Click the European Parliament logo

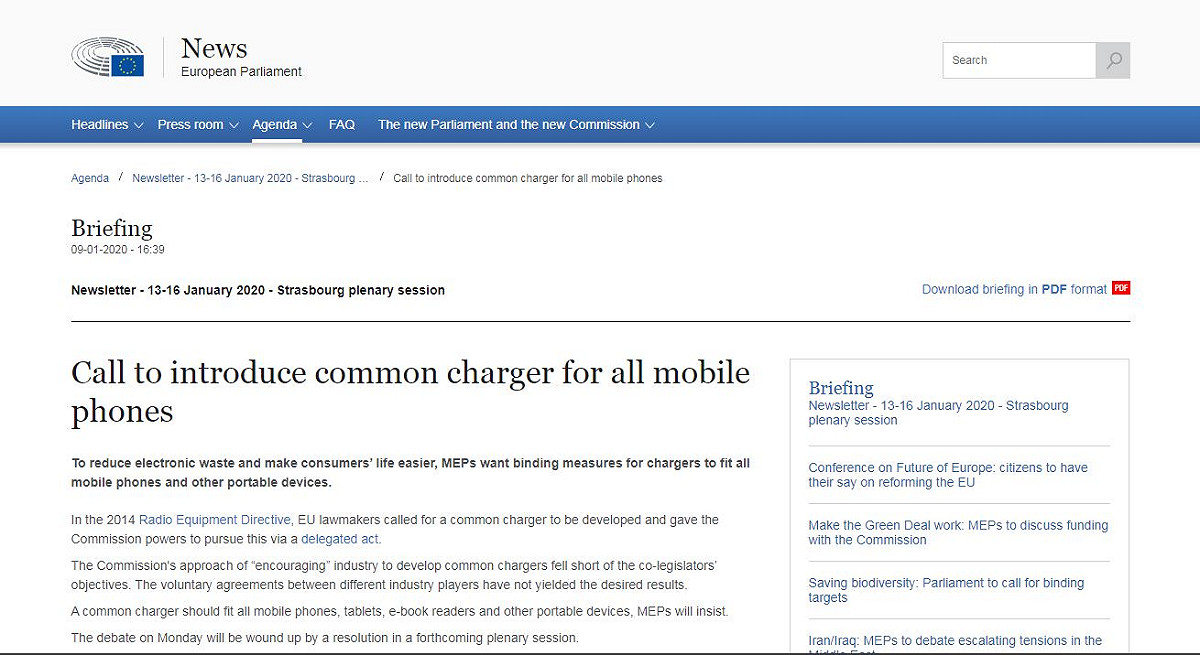(108, 57)
